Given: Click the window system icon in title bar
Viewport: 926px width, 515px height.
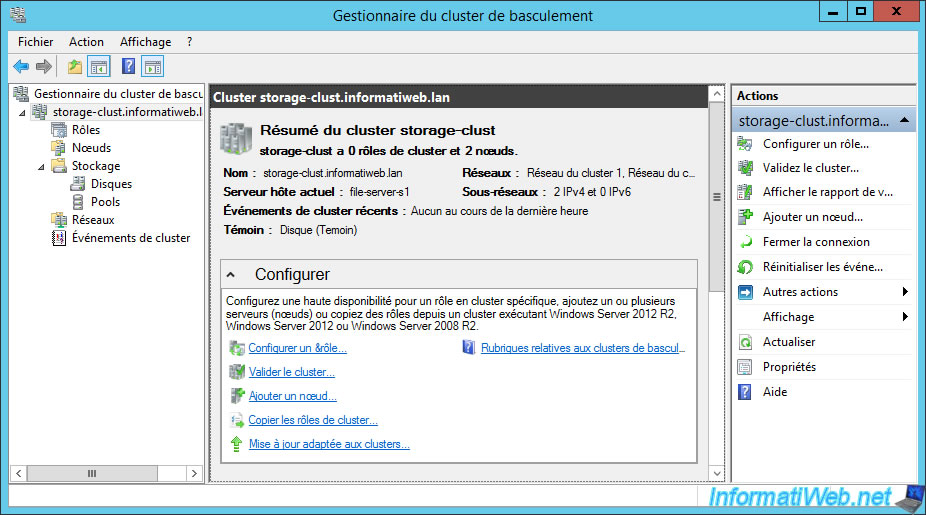Looking at the screenshot, I should (x=19, y=15).
